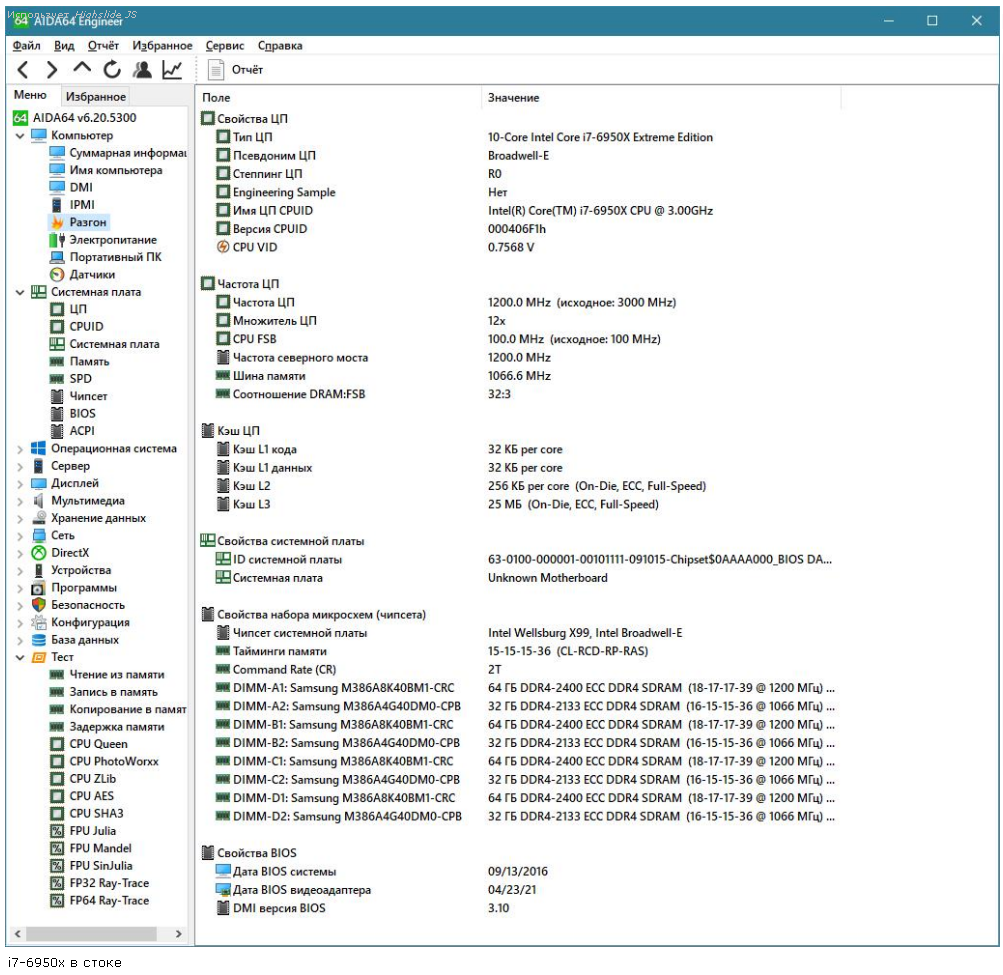Viewport: 1003px width, 975px height.
Task: Expand the DirectX tree node
Action: (x=20, y=553)
